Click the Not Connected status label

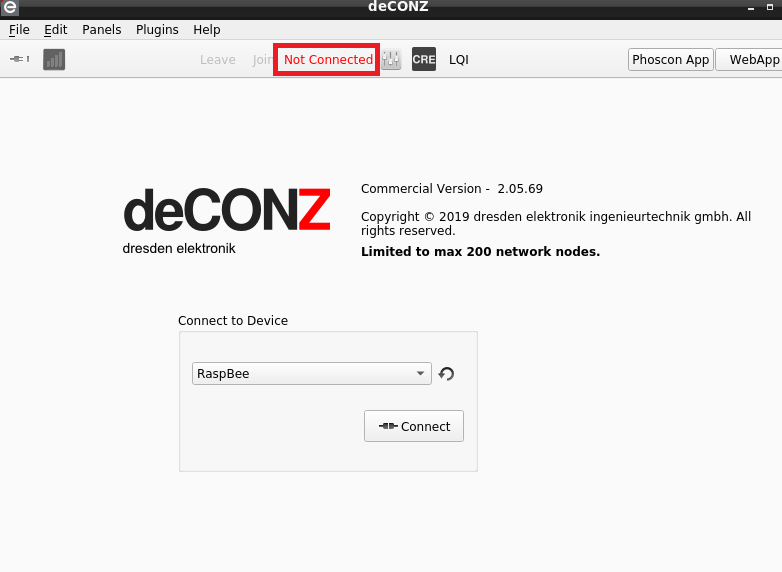coord(327,59)
